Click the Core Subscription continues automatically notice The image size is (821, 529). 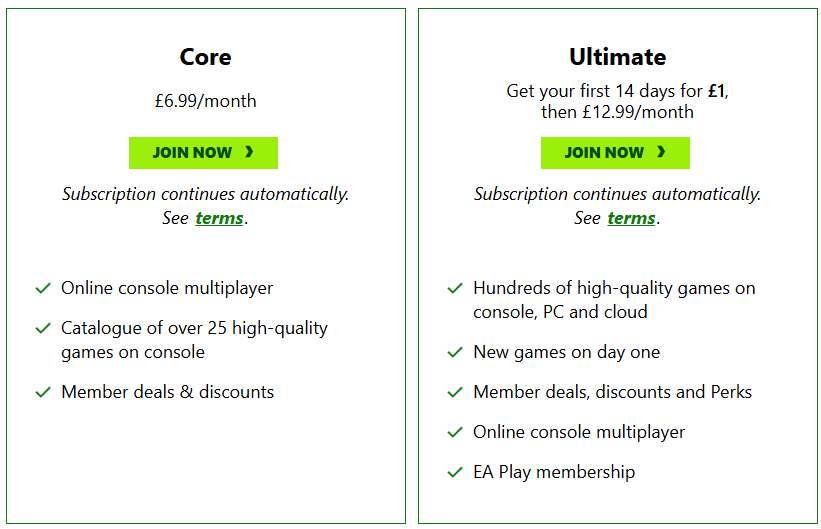(x=205, y=194)
